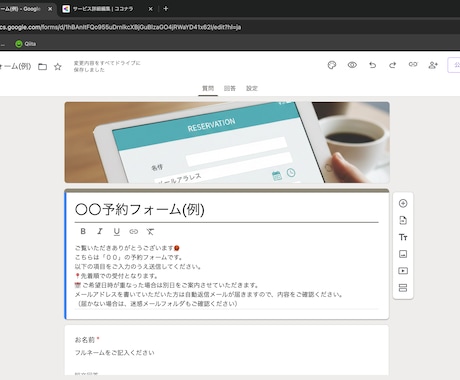Underline the description text

coord(117,232)
